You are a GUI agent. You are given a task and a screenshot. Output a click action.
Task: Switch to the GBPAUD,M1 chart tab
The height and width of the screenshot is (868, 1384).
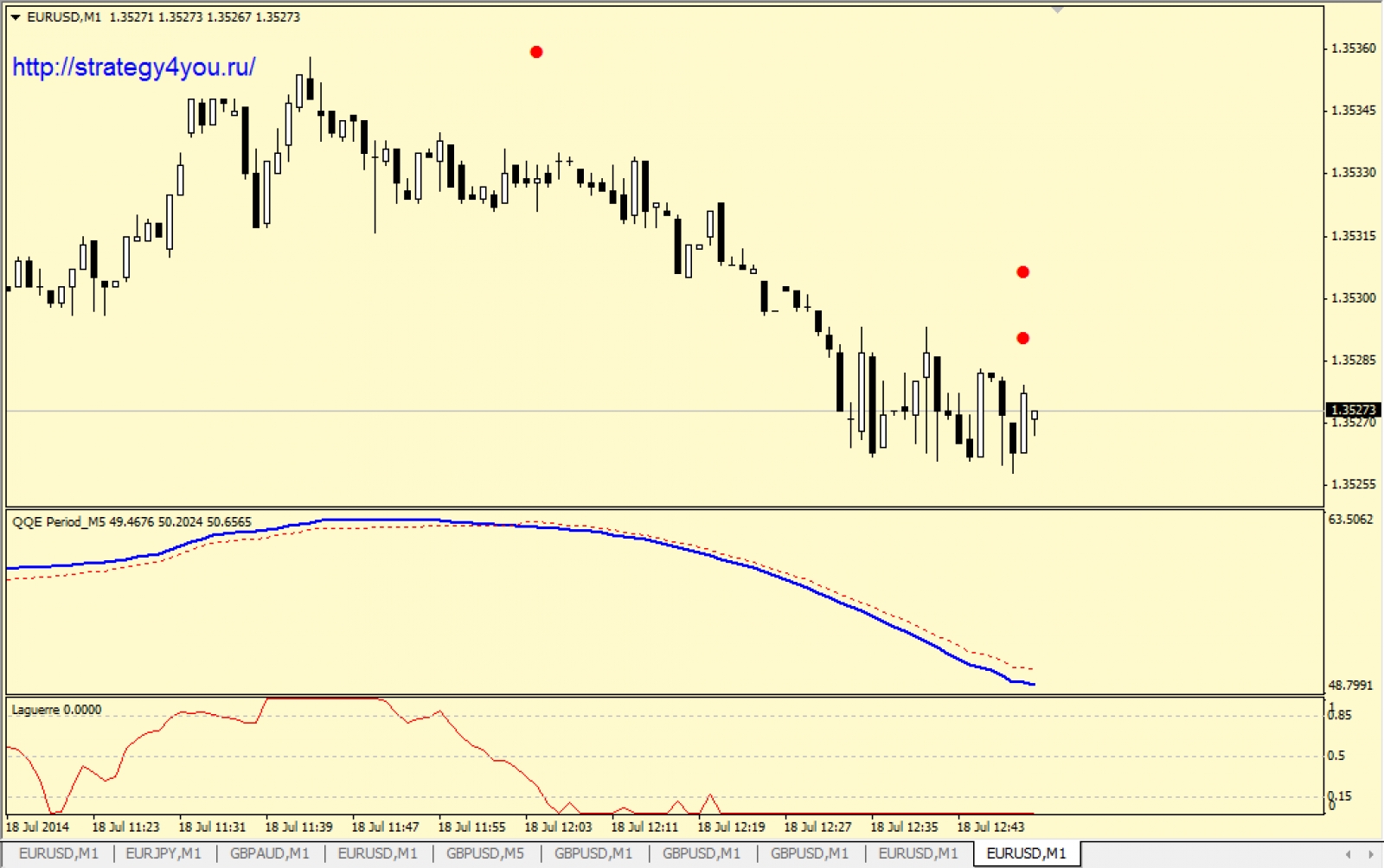(x=269, y=853)
